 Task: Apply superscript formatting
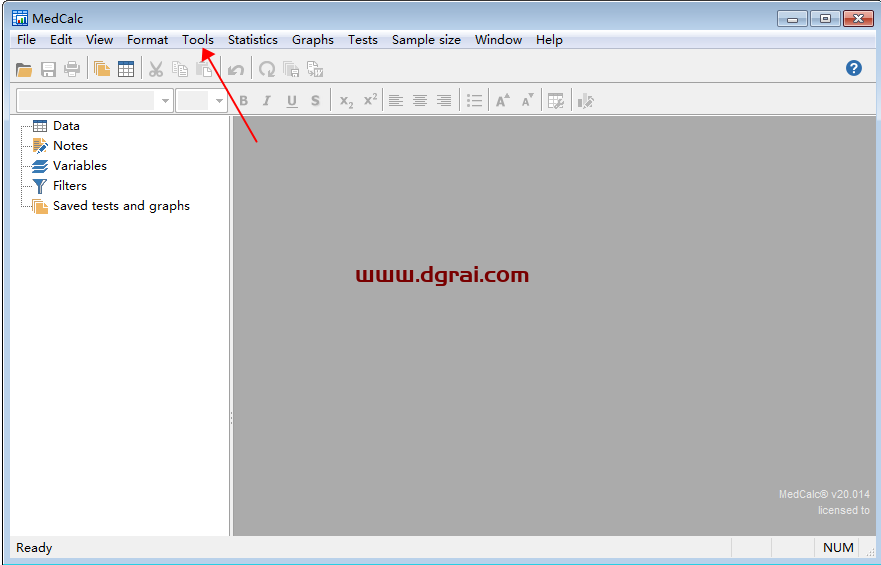point(370,100)
